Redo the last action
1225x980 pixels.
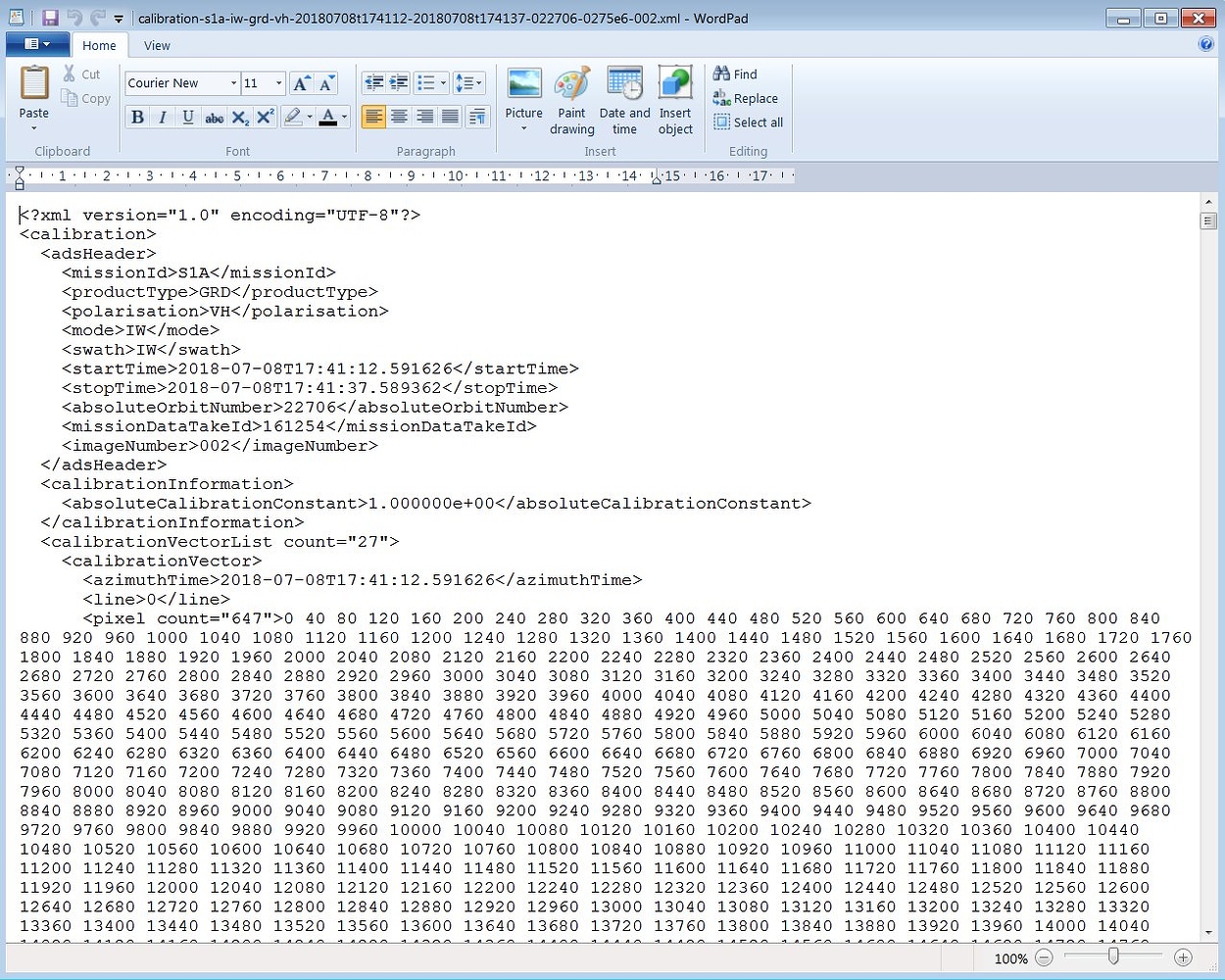[97, 18]
